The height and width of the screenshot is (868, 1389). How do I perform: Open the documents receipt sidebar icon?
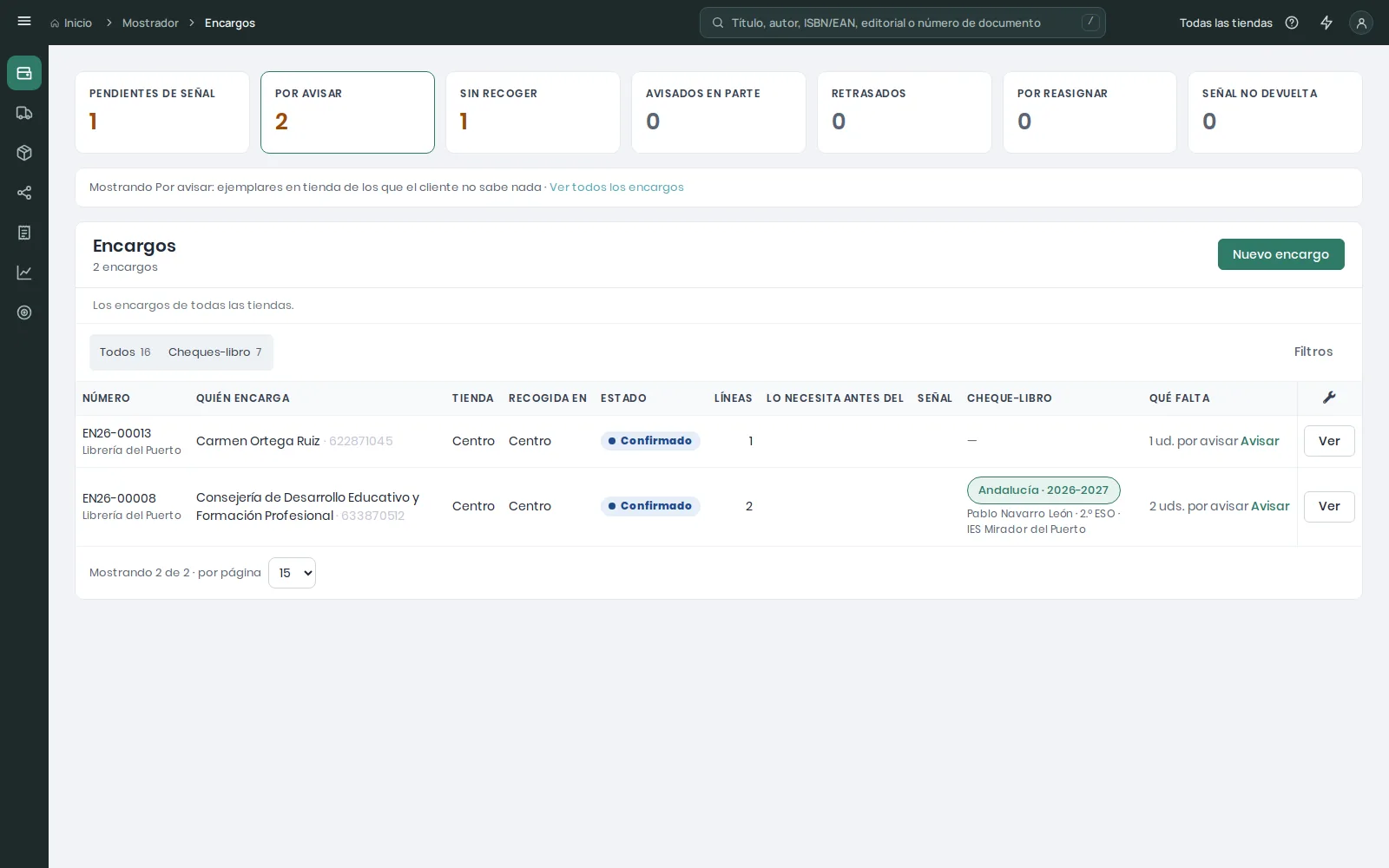pyautogui.click(x=24, y=233)
